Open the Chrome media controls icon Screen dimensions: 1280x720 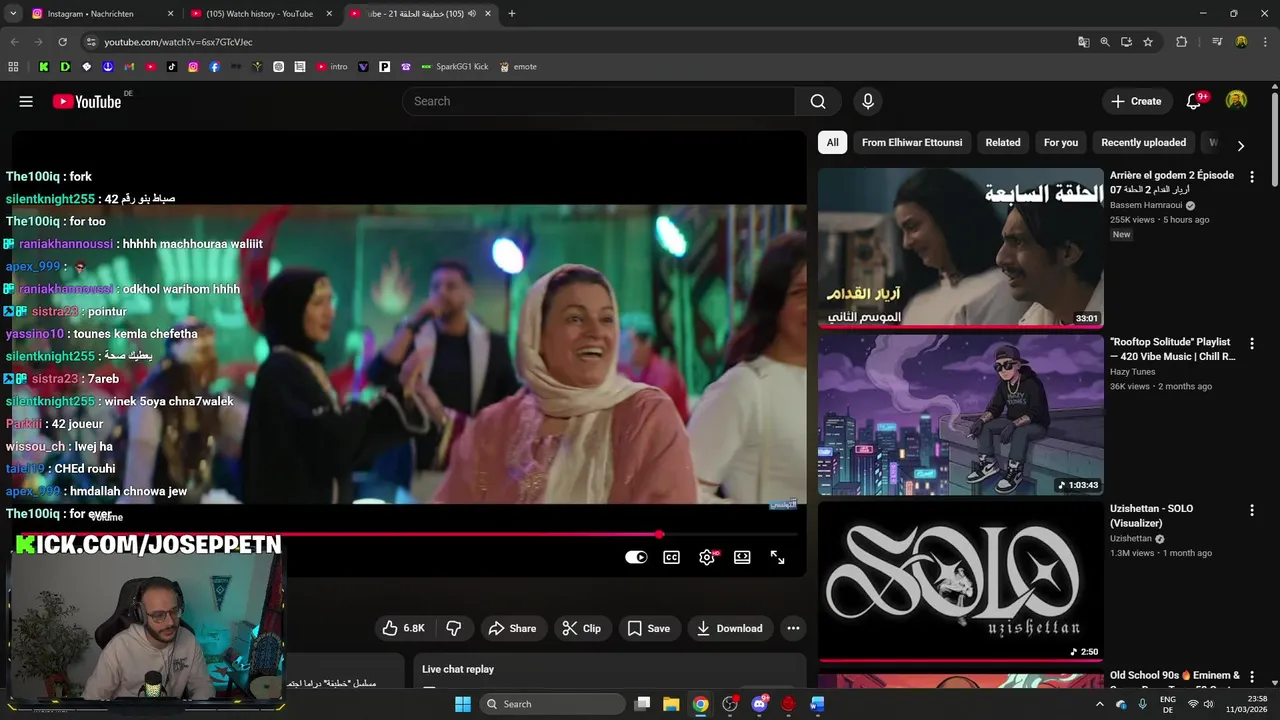tap(1217, 42)
